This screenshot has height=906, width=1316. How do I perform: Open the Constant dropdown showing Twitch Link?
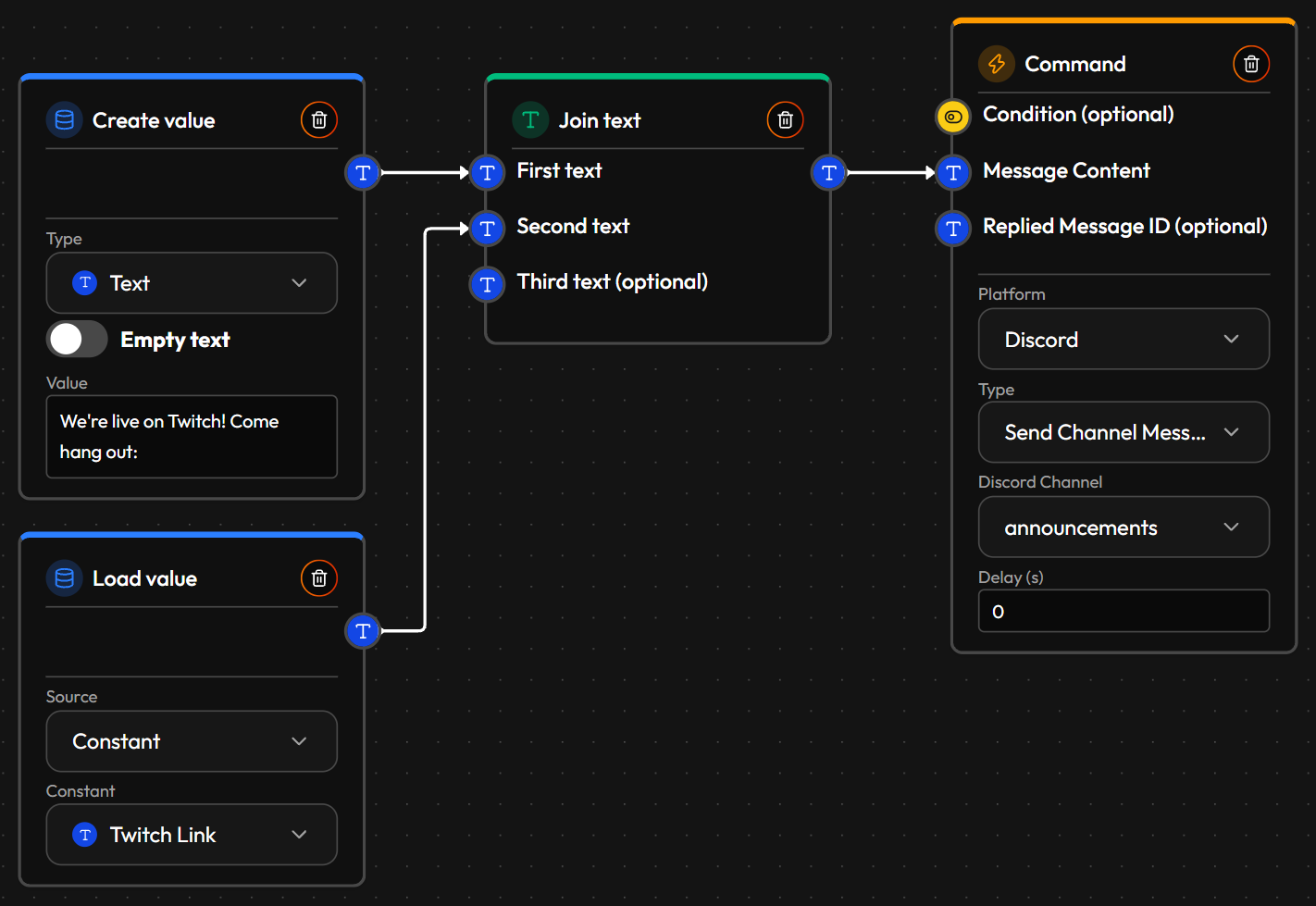[x=192, y=834]
